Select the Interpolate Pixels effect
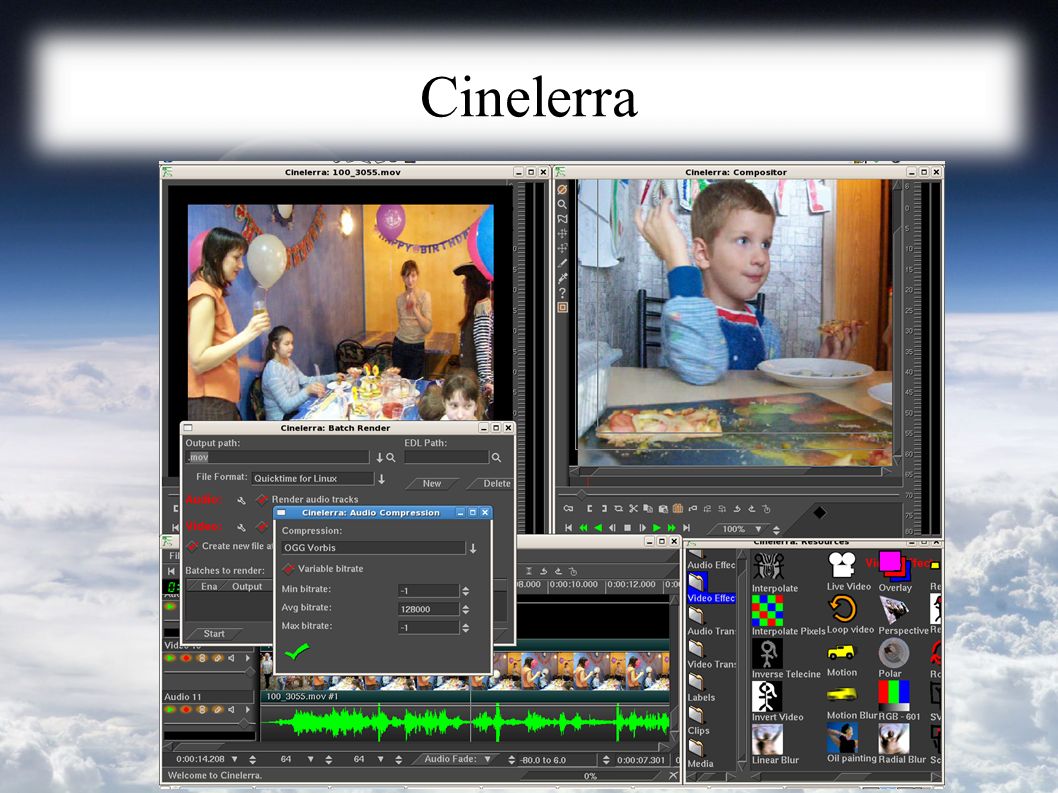Screen dimensions: 1058x793 768,610
